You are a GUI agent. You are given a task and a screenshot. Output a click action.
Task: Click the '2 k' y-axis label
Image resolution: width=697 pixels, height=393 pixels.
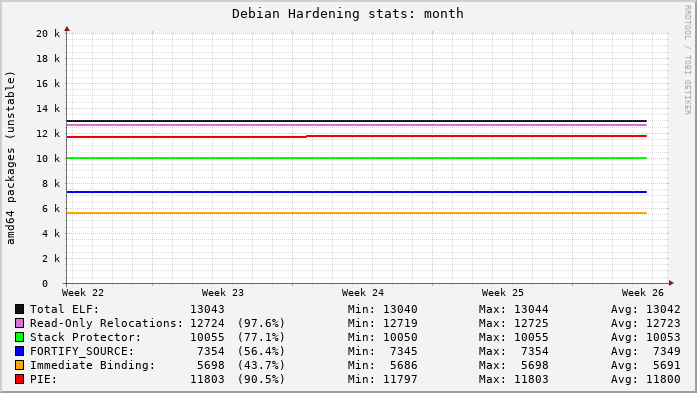click(x=51, y=258)
